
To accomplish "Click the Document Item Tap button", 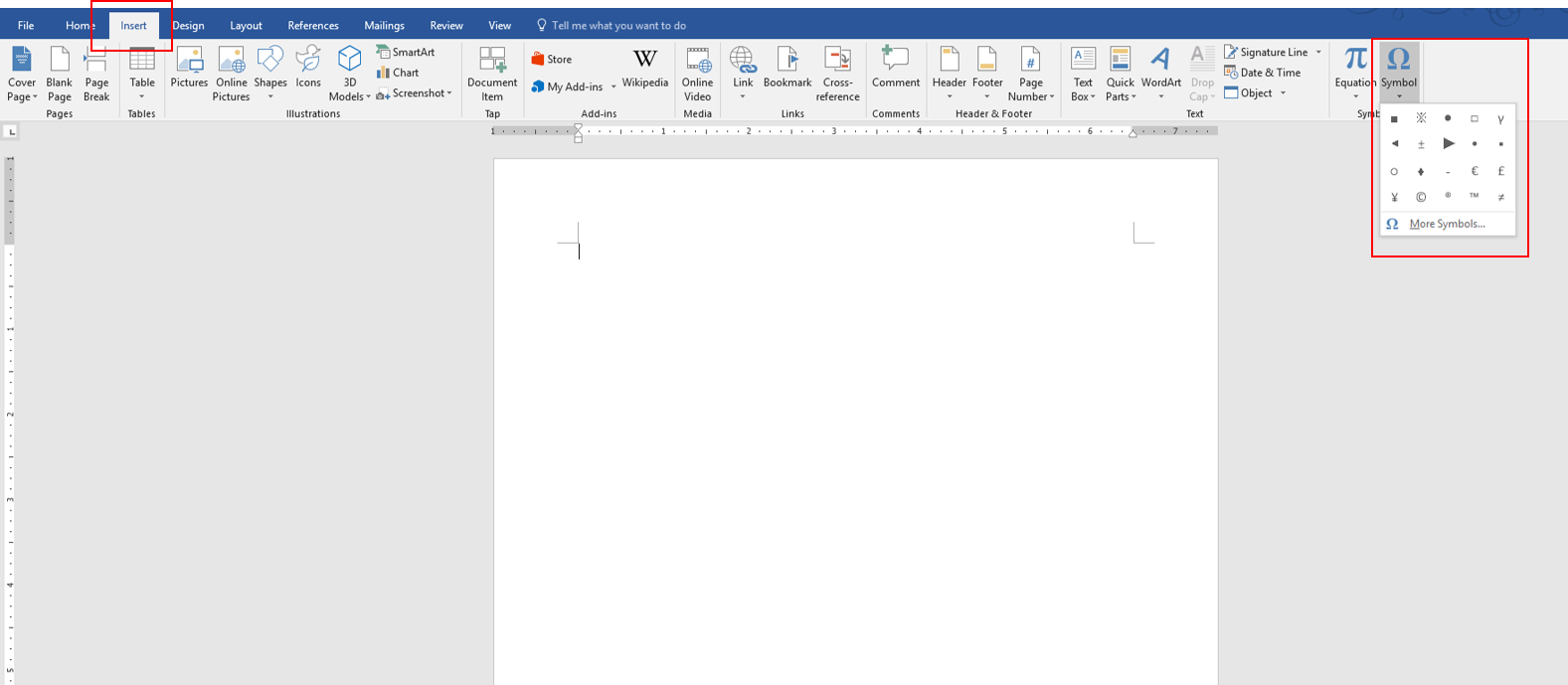I will coord(492,74).
